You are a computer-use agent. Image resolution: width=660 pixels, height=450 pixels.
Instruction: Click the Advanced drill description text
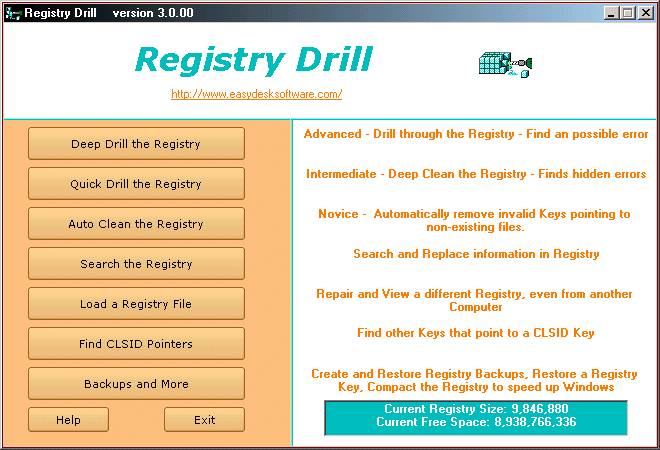(x=476, y=134)
